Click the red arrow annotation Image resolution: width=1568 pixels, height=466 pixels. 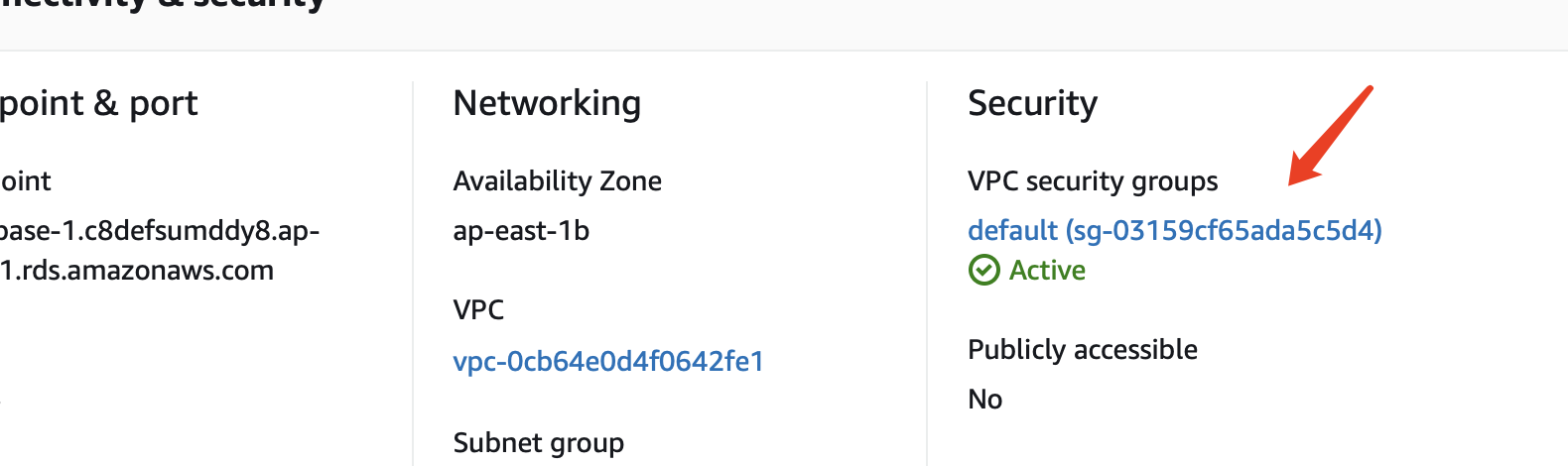click(1330, 136)
